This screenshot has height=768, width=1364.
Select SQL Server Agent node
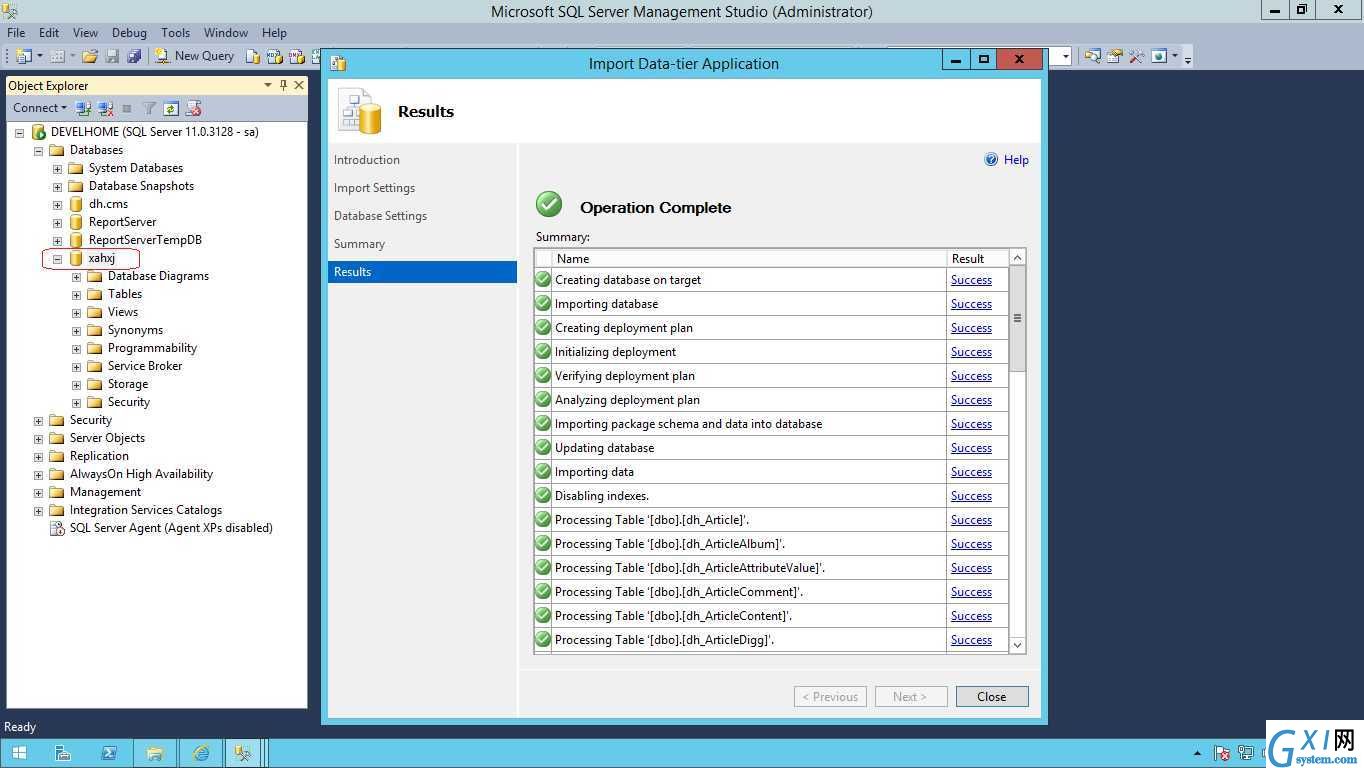[171, 528]
